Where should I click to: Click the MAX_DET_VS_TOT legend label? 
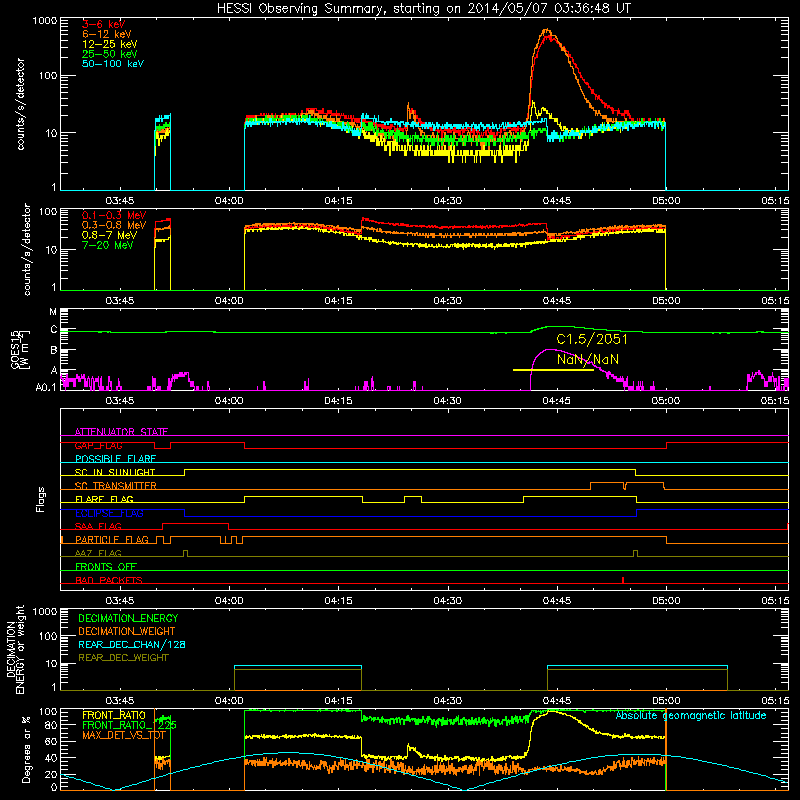pos(123,735)
